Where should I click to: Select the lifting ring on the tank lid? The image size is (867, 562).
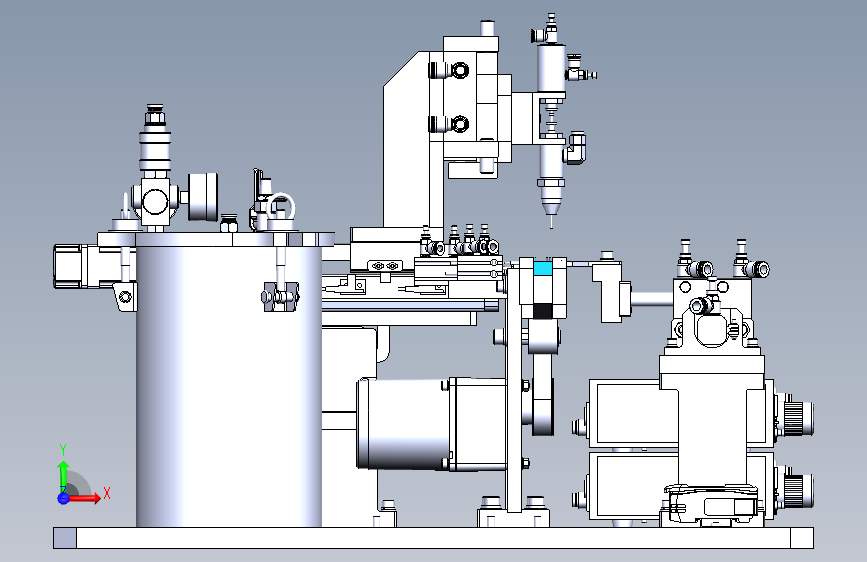281,206
